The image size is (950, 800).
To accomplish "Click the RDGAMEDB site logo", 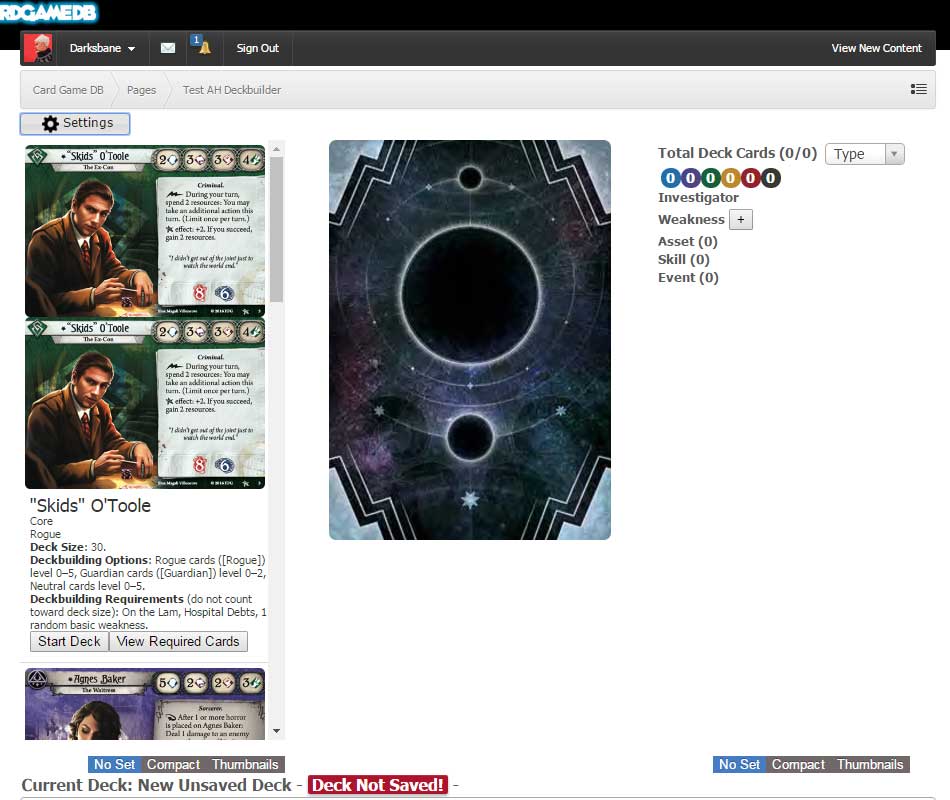I will [48, 12].
